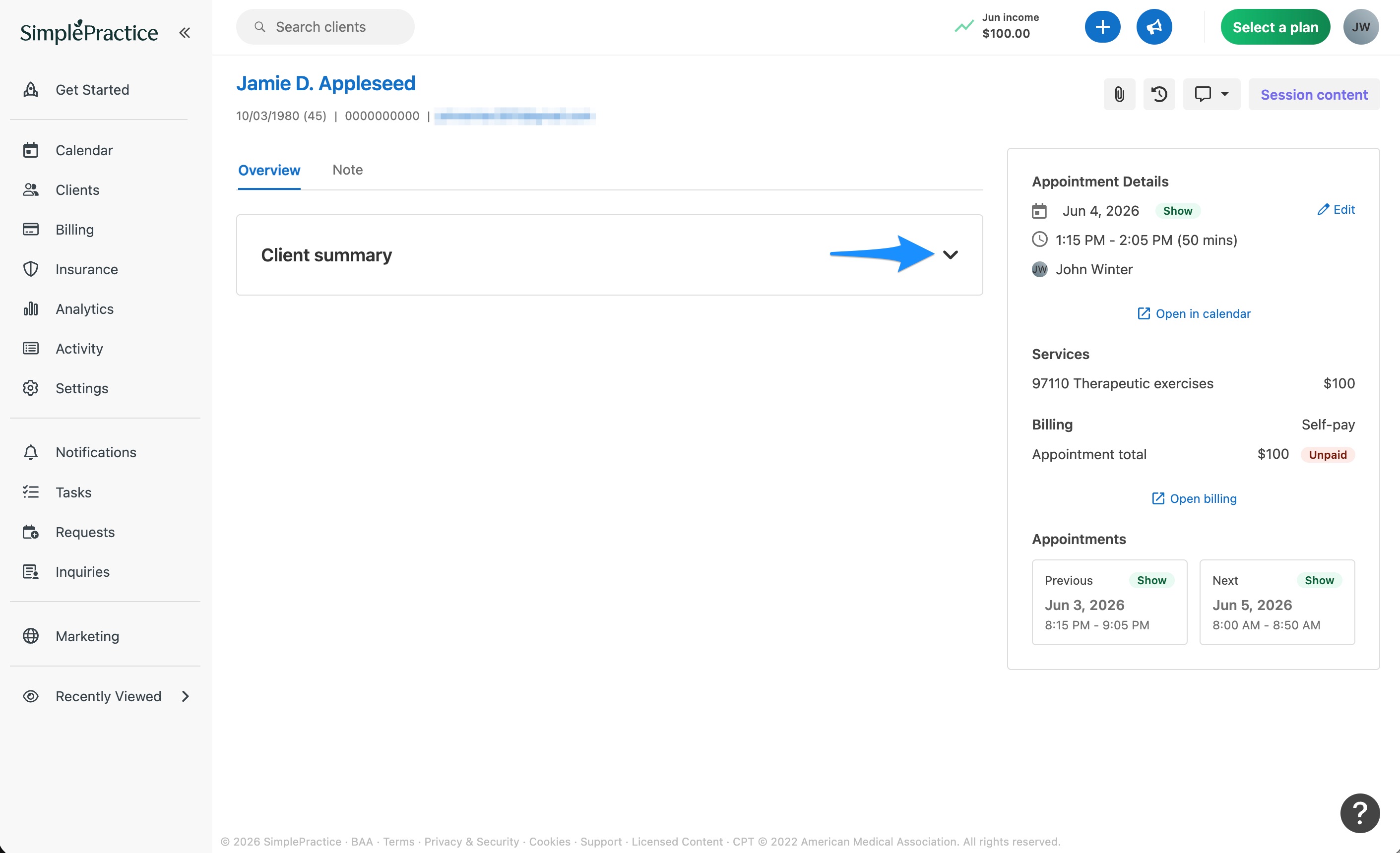The width and height of the screenshot is (1400, 853).
Task: Click the Search clients input field
Action: click(x=325, y=27)
